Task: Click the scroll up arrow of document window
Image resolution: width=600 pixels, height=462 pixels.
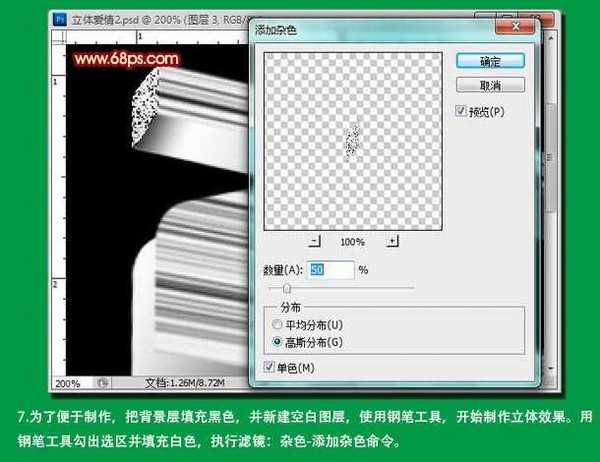Action: pos(551,38)
